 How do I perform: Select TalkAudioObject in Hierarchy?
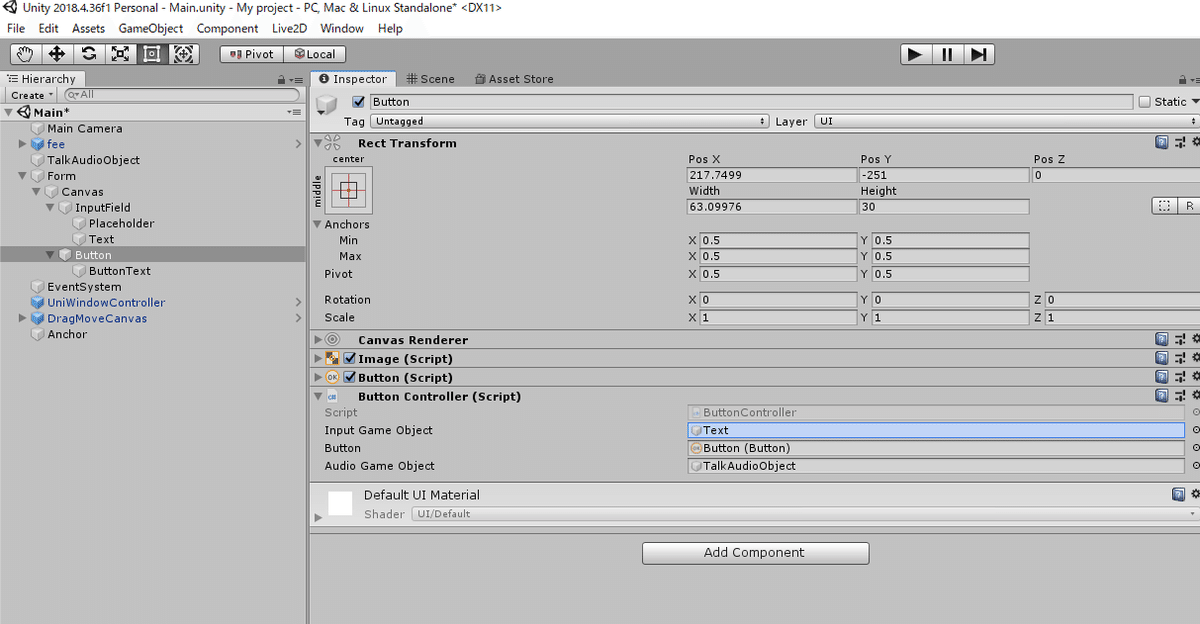click(x=93, y=160)
